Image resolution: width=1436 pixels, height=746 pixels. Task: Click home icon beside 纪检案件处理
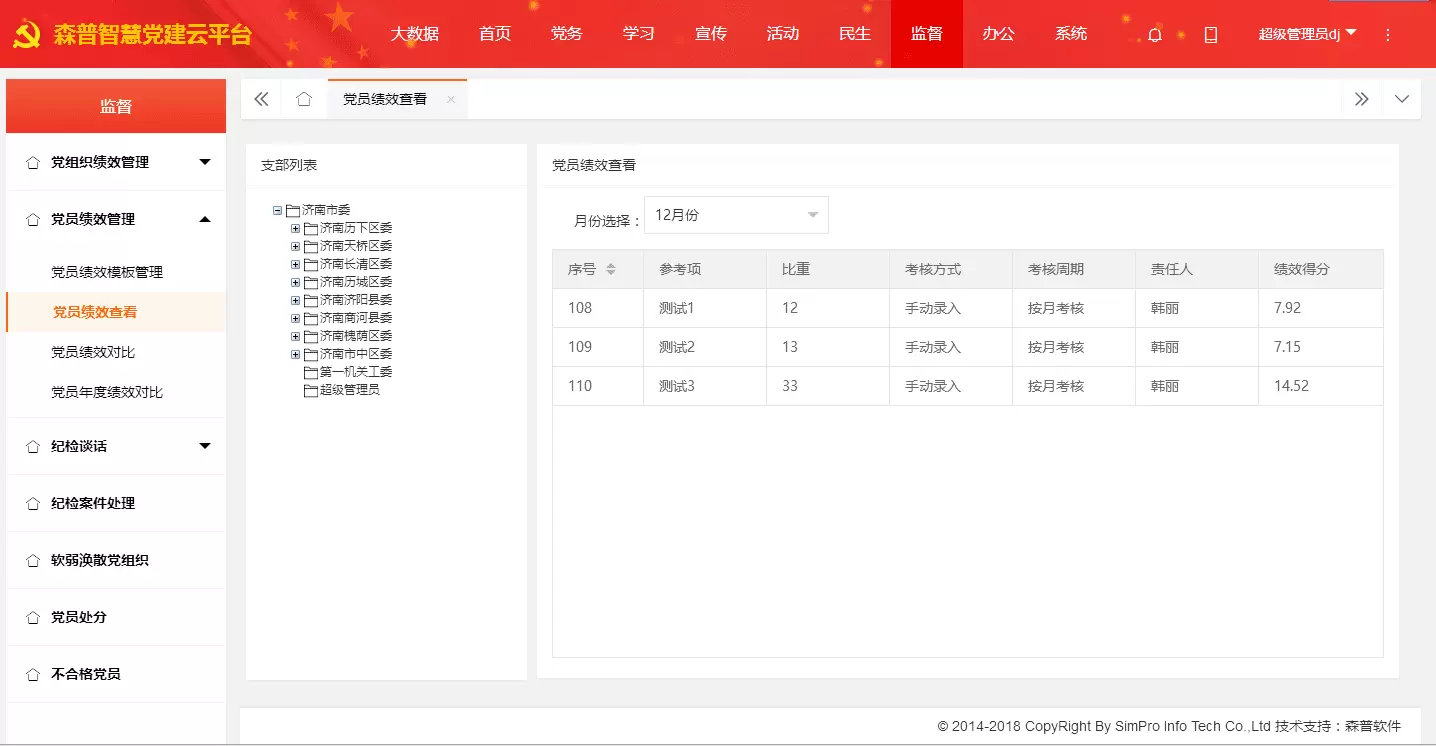pos(33,503)
